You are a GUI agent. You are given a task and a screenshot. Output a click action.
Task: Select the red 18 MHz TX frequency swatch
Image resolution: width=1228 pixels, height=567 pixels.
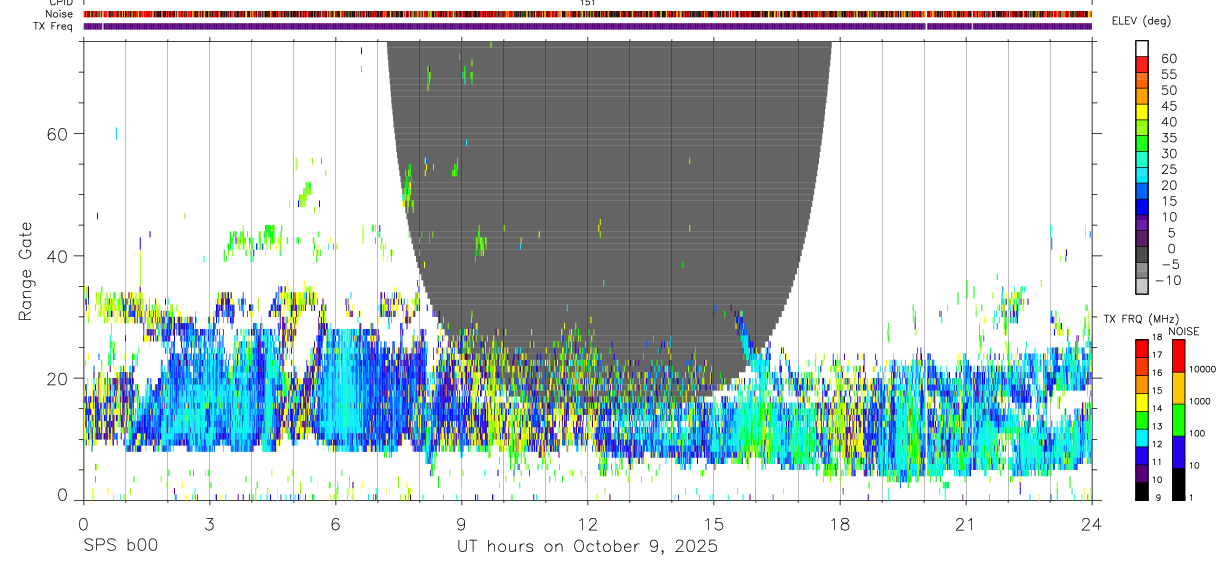click(1141, 347)
